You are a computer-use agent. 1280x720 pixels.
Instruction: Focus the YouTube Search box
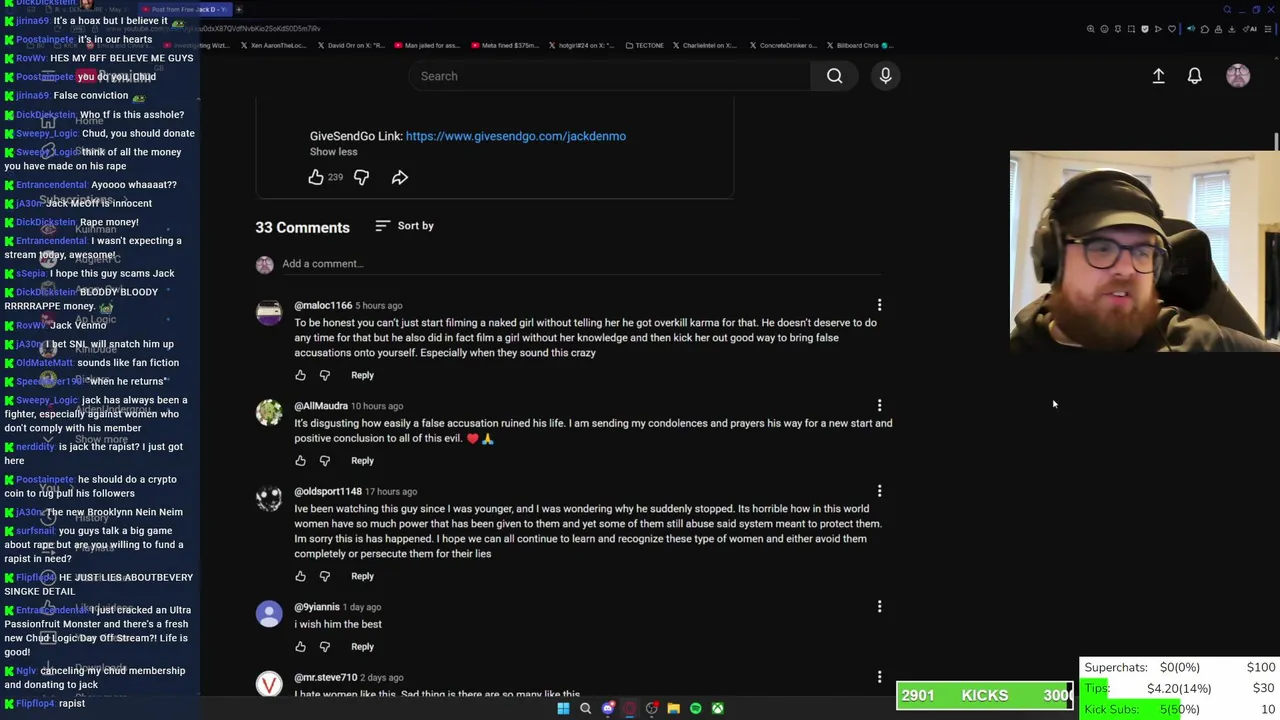tap(610, 76)
